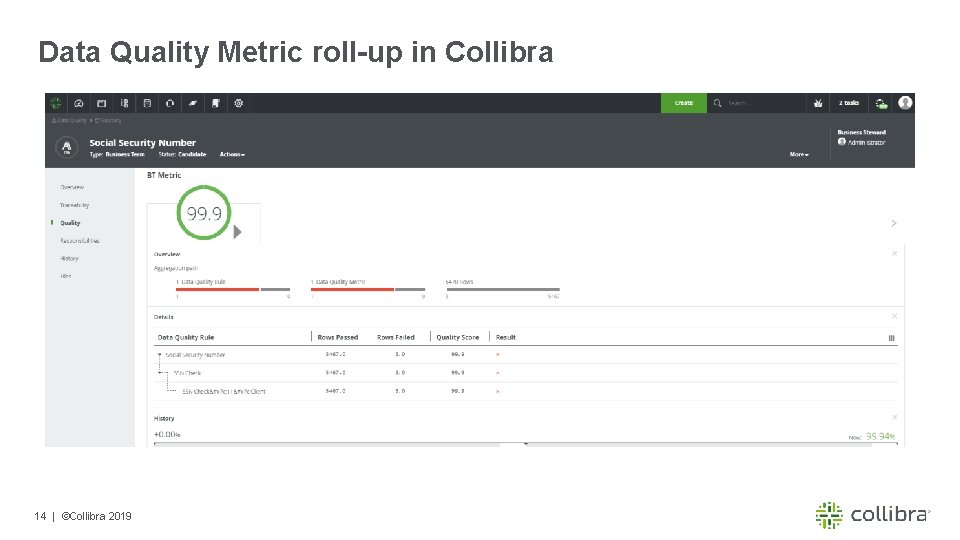Screen dimensions: 960x540
Task: Open the Responsibilities tab in left sidebar
Action: click(80, 241)
